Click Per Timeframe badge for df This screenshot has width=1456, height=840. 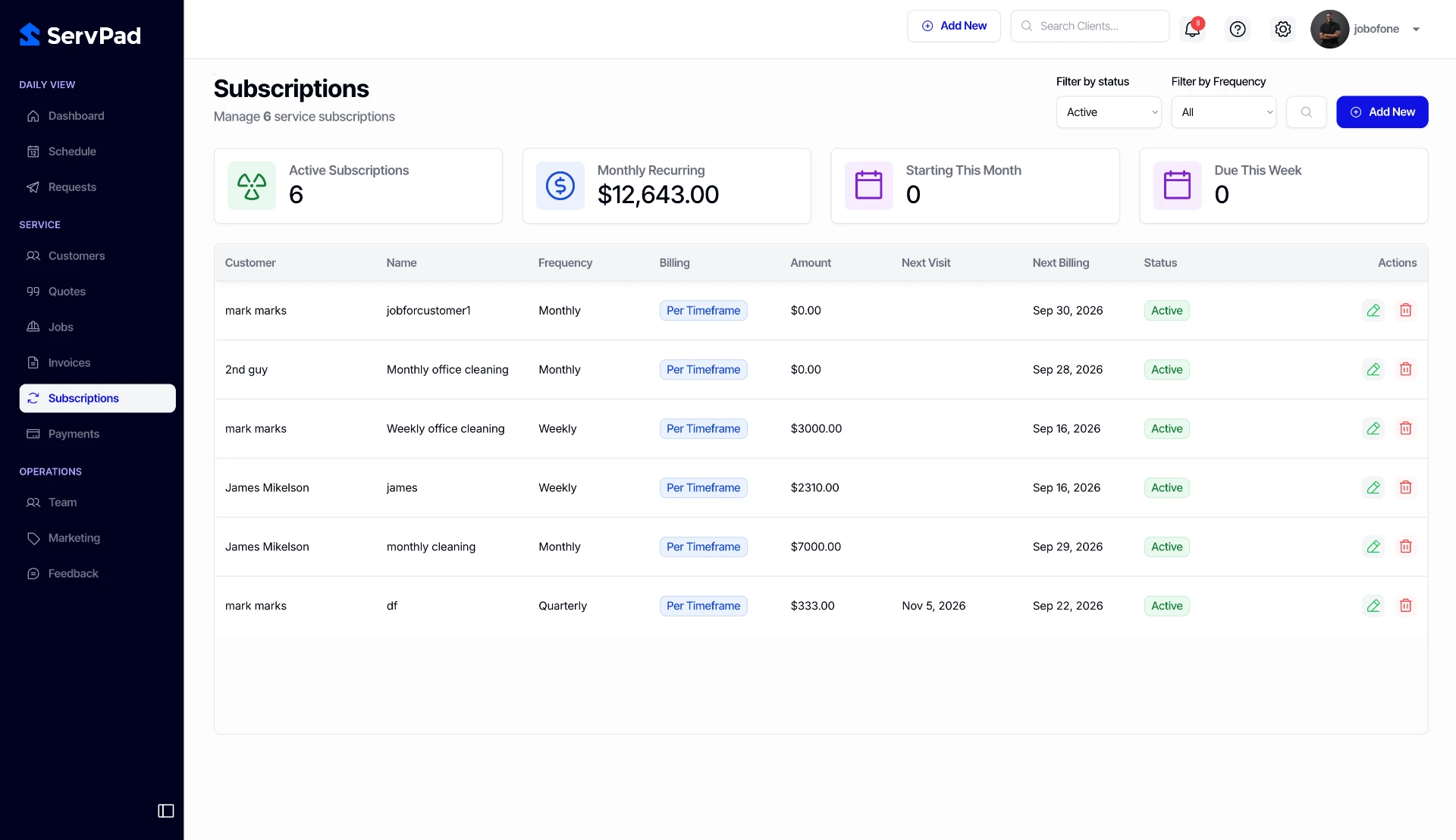(703, 606)
